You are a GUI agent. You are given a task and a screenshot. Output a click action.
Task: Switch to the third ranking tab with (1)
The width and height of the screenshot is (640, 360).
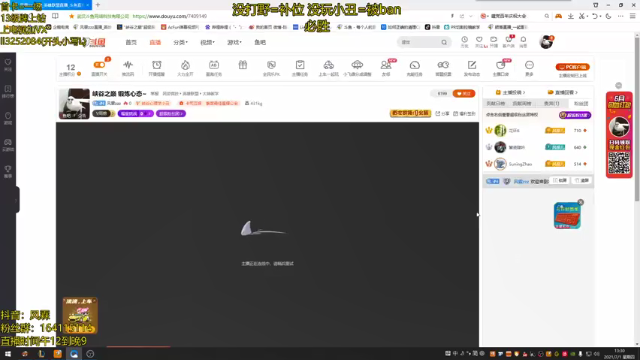[x=551, y=104]
